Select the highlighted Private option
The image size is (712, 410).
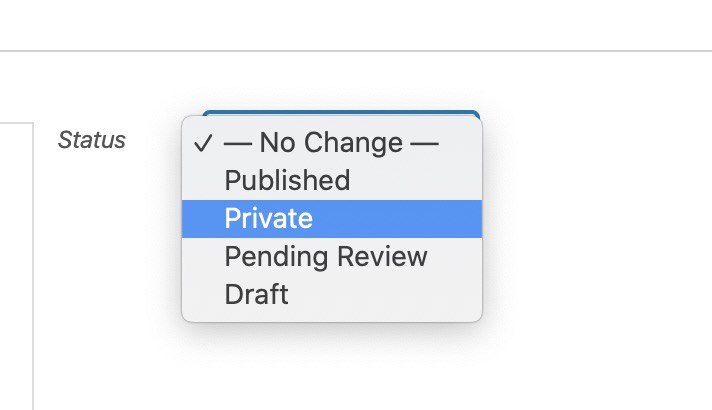269,219
